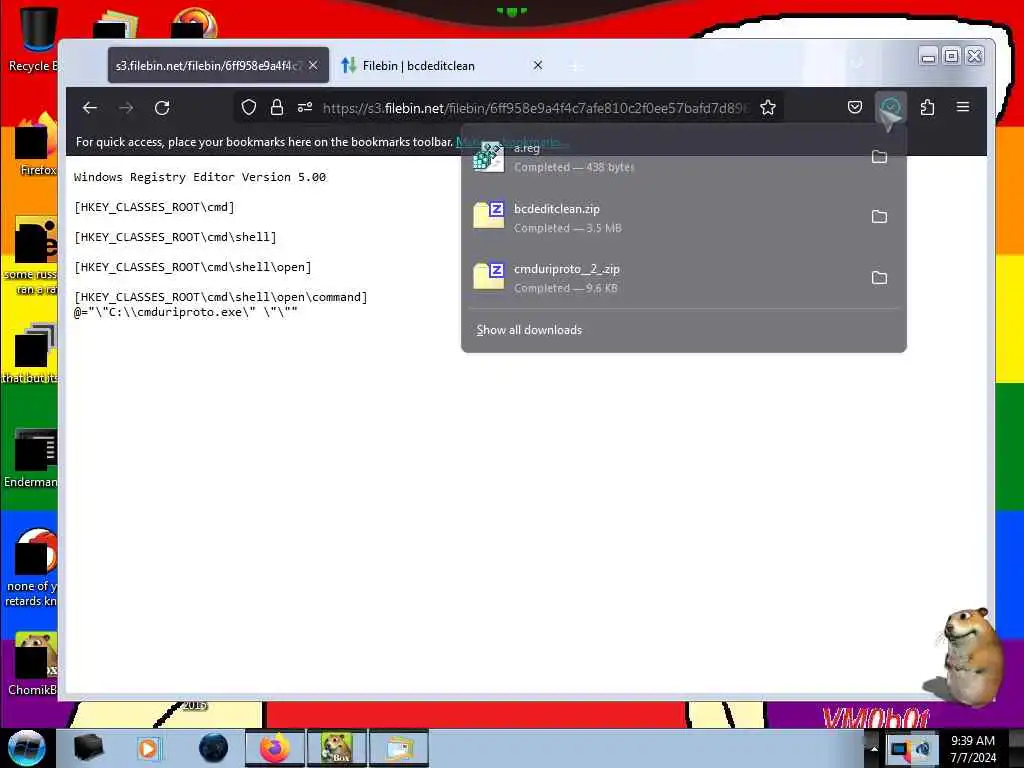1024x768 pixels.
Task: Open tracking protection shield icon
Action: tap(249, 108)
